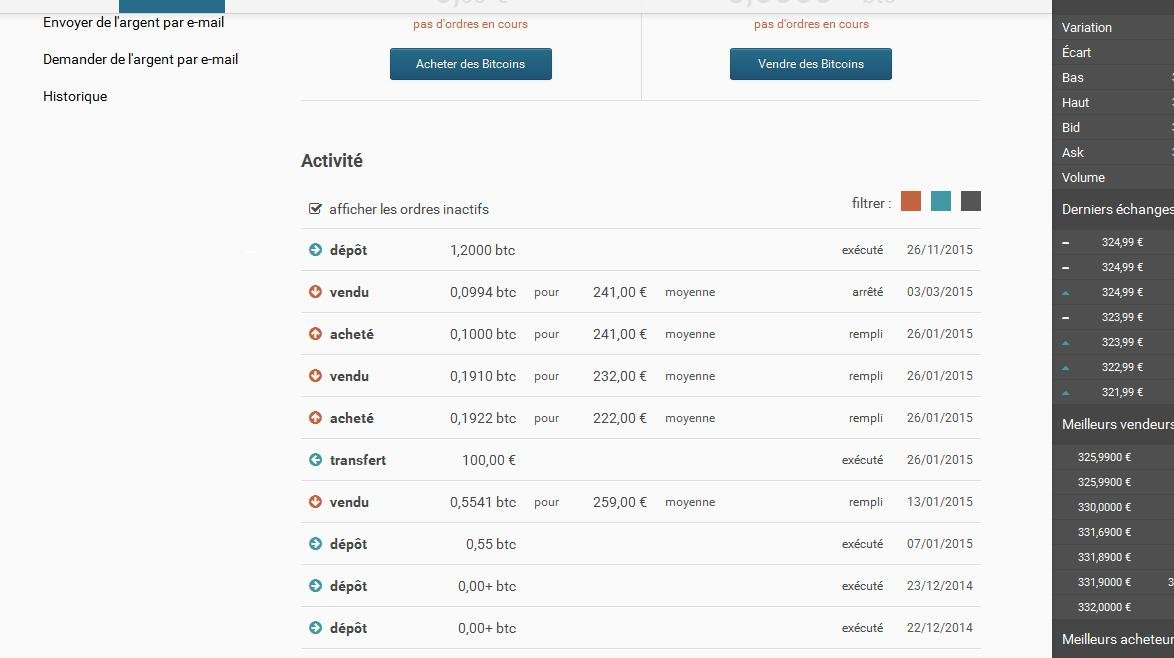Image resolution: width=1174 pixels, height=658 pixels.
Task: Toggle 'afficher les ordres inactifs' checkbox
Action: (x=315, y=209)
